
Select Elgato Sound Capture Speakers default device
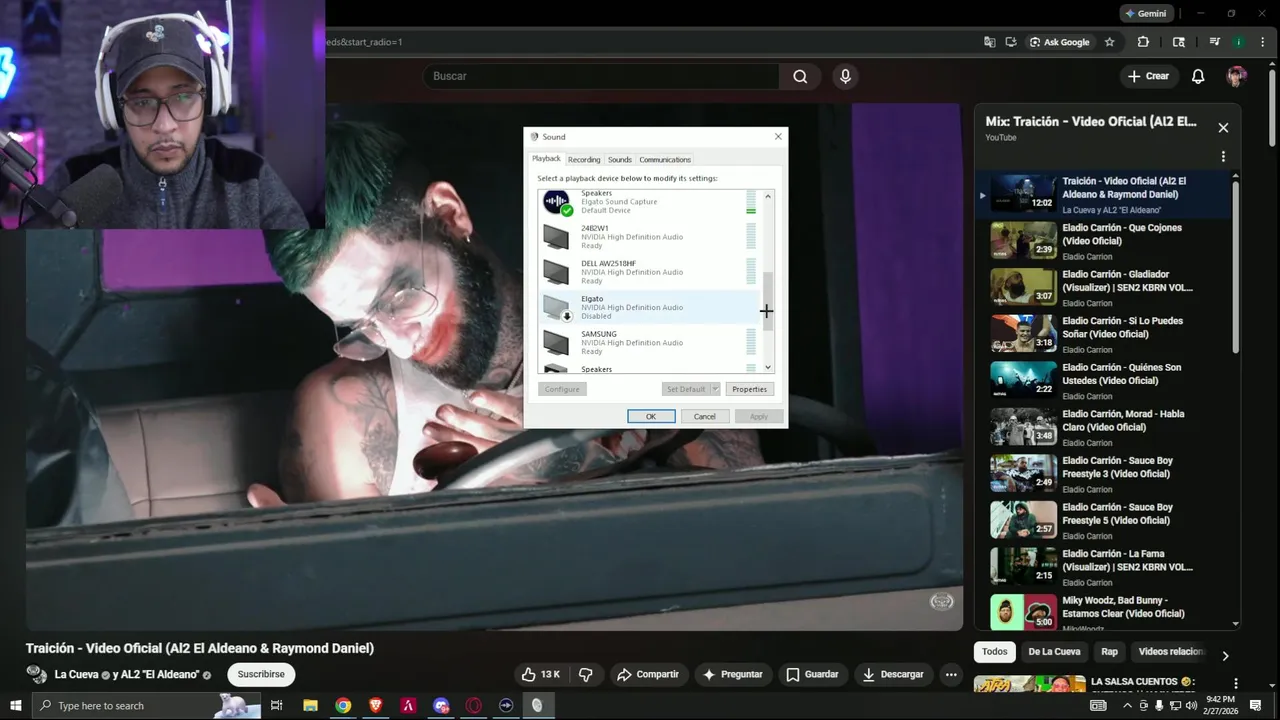(650, 202)
